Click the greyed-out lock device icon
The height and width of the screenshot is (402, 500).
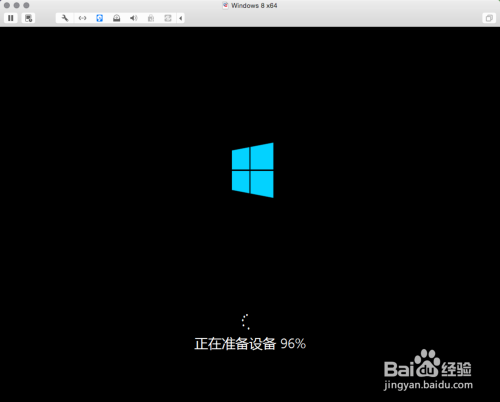[151, 18]
